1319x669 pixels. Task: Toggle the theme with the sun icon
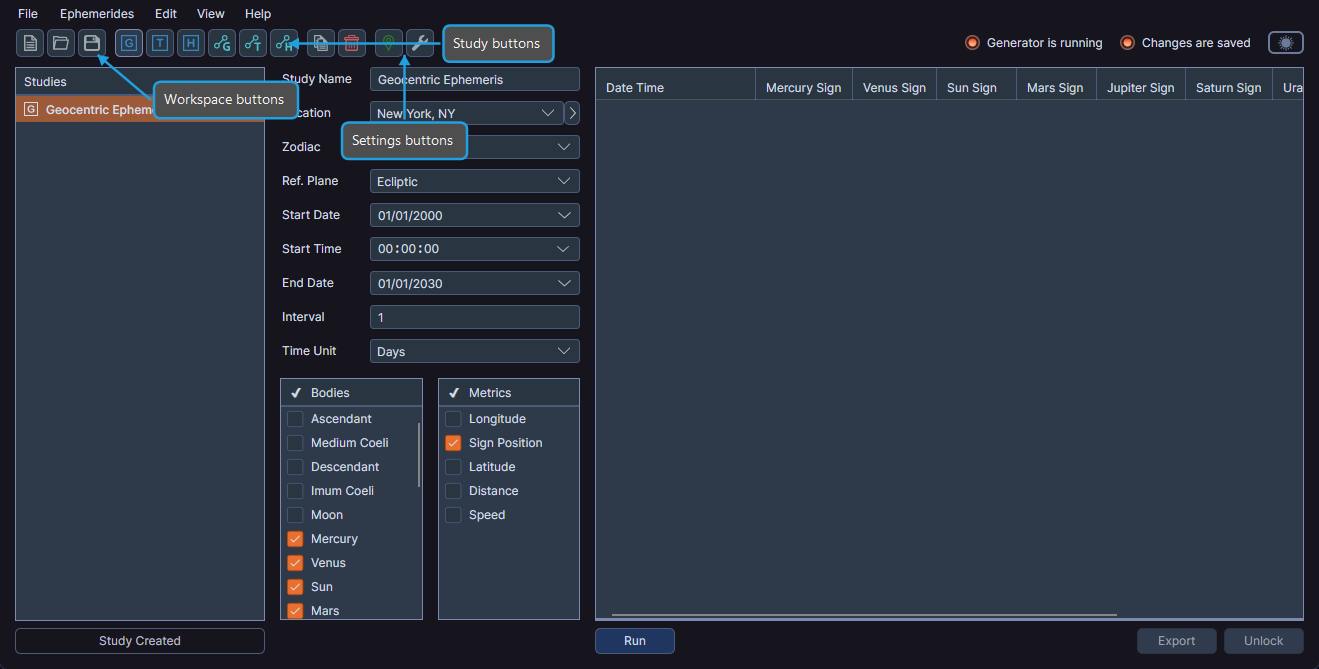(x=1285, y=42)
